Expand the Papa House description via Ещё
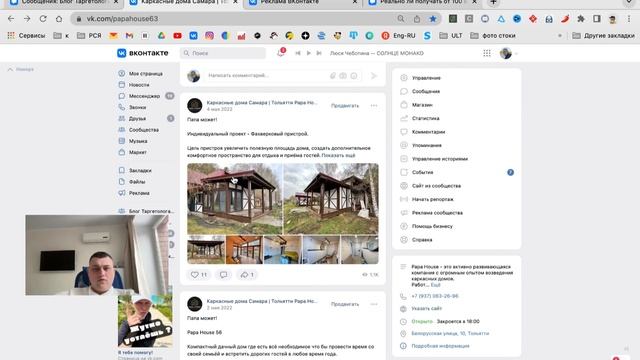This screenshot has width=640, height=360. tap(436, 285)
